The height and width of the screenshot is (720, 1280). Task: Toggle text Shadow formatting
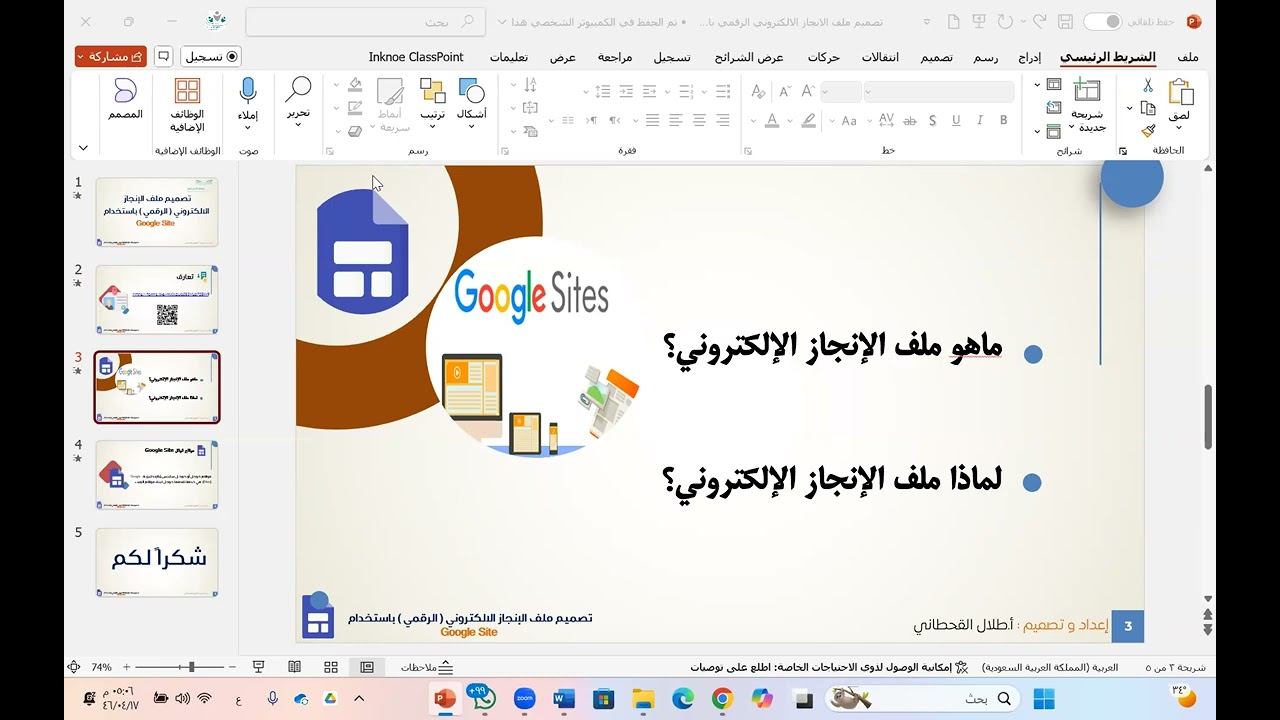click(933, 120)
